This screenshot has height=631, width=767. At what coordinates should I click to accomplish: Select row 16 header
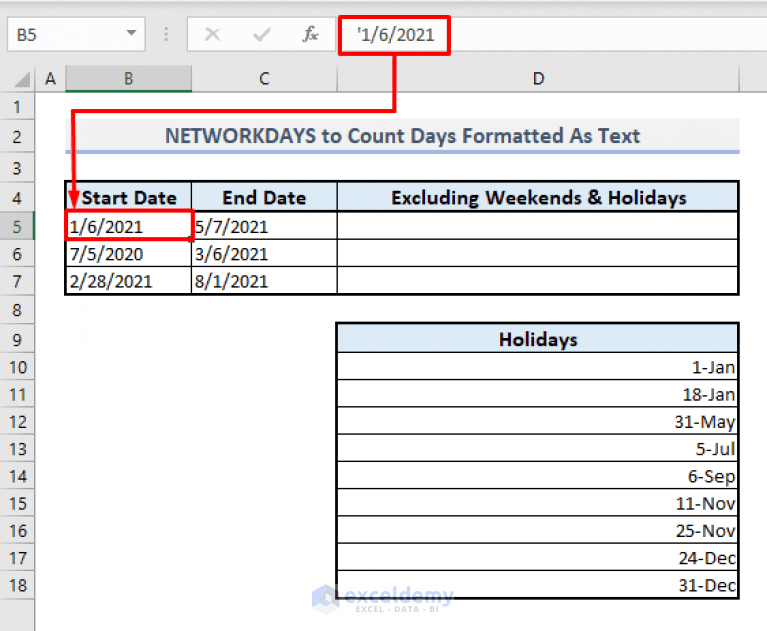coord(17,531)
